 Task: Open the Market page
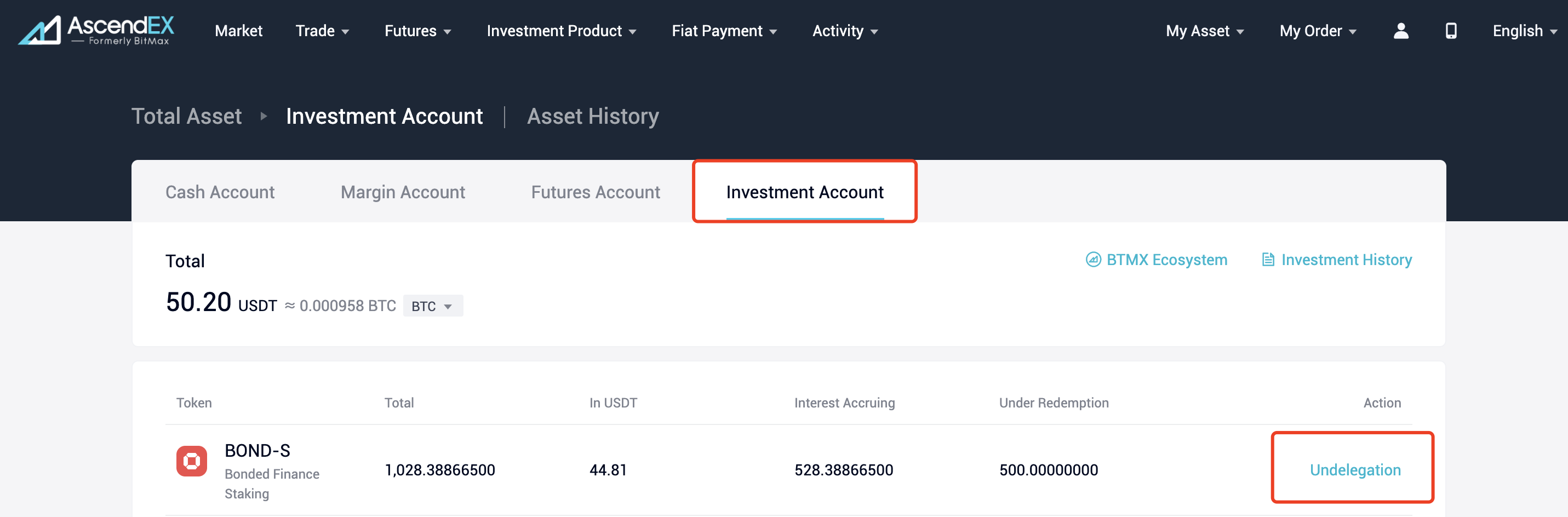click(239, 31)
